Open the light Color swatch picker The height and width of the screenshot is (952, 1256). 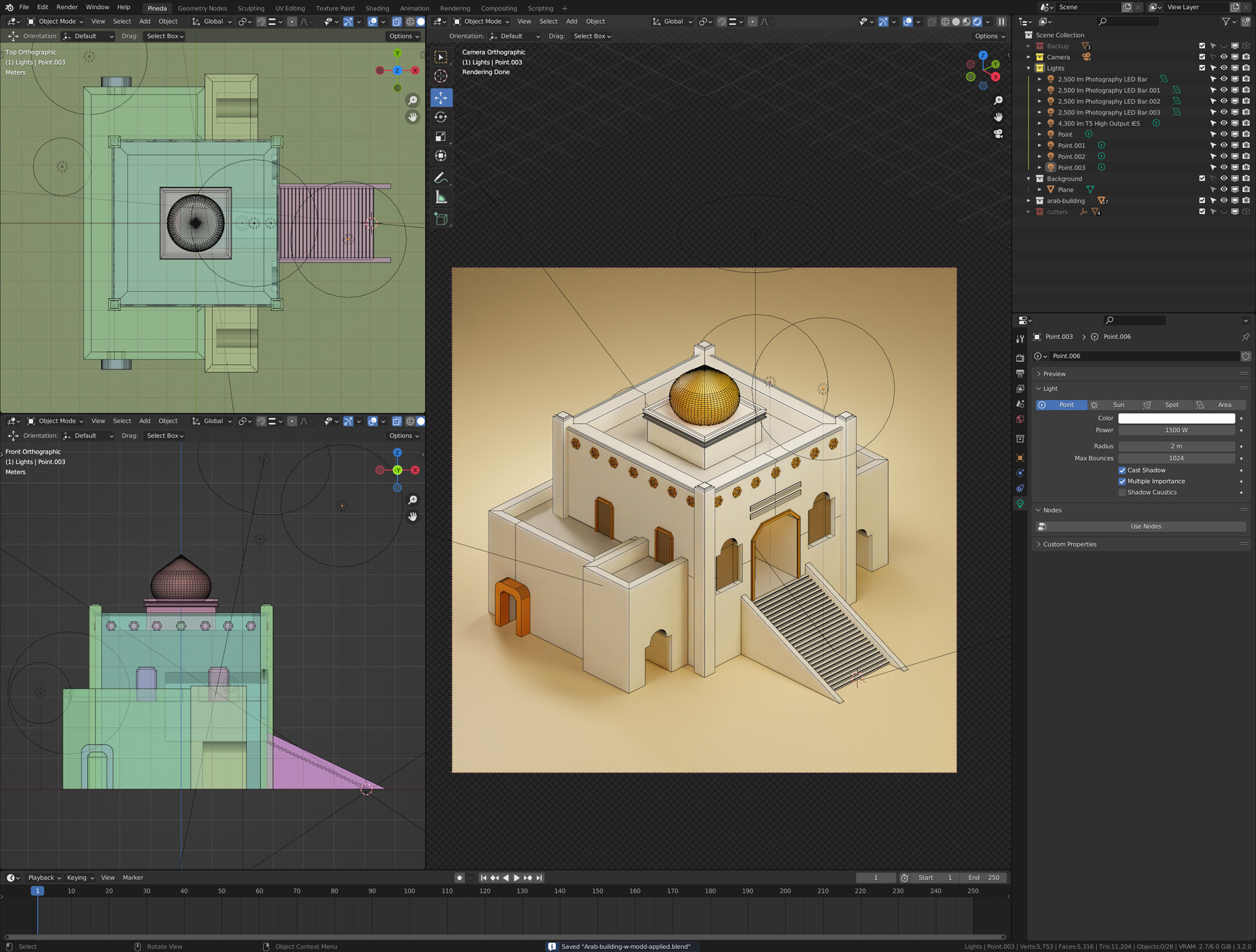(x=1176, y=418)
